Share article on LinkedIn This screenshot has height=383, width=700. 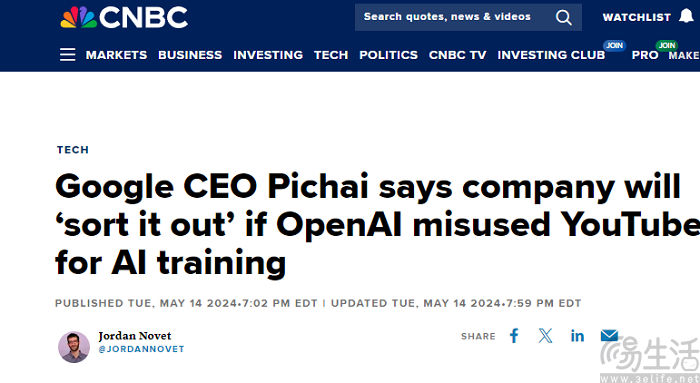[x=577, y=336]
